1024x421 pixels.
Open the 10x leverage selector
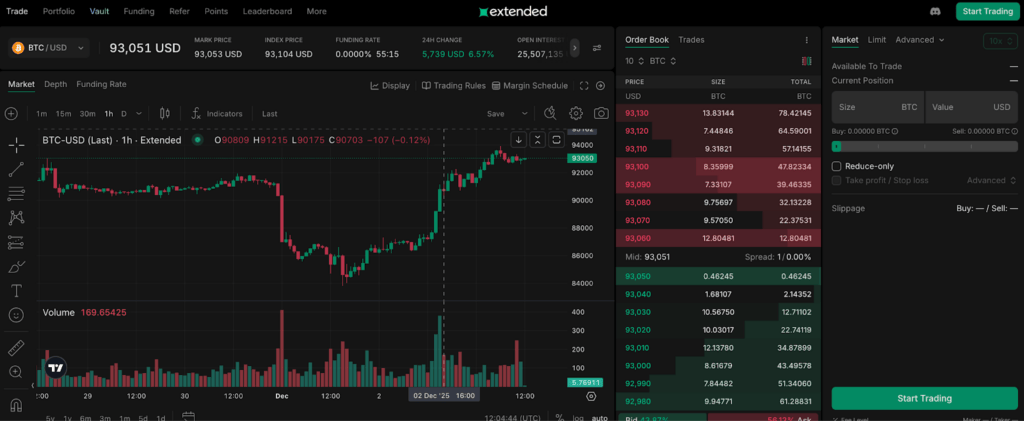[1000, 40]
